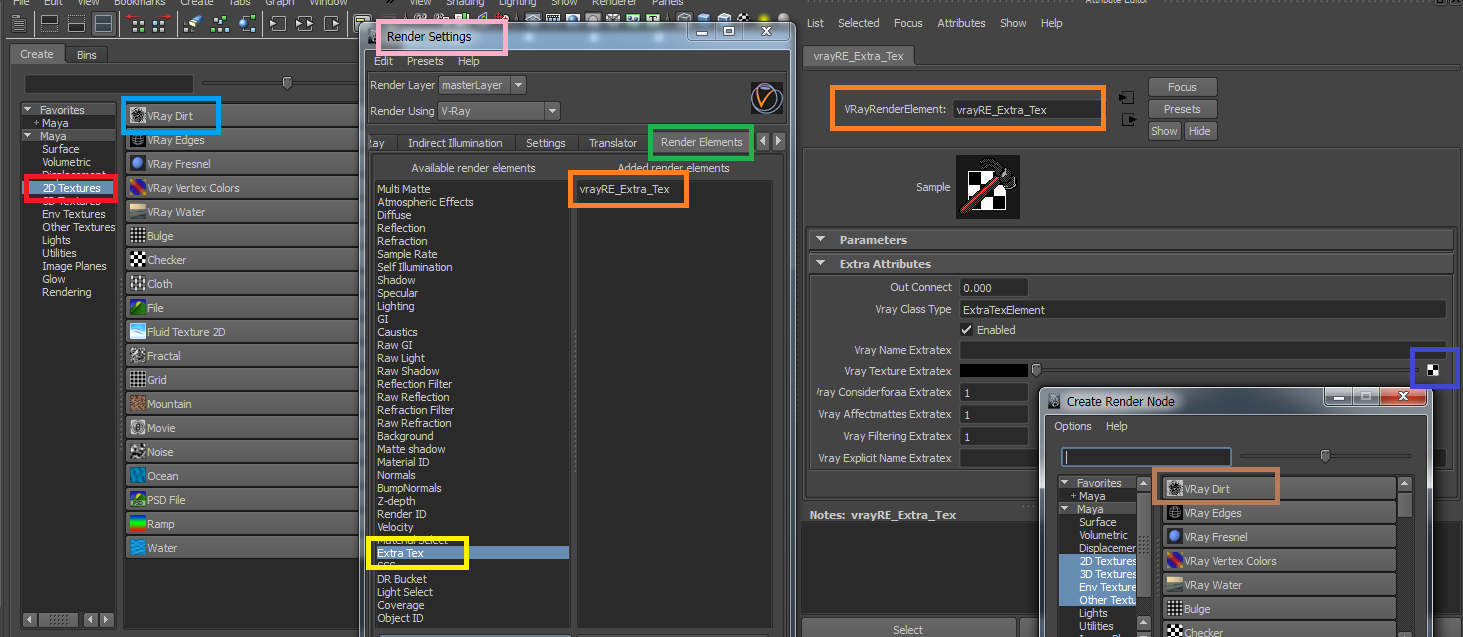
Task: Select Extra Tex in available render elements
Action: [x=472, y=553]
